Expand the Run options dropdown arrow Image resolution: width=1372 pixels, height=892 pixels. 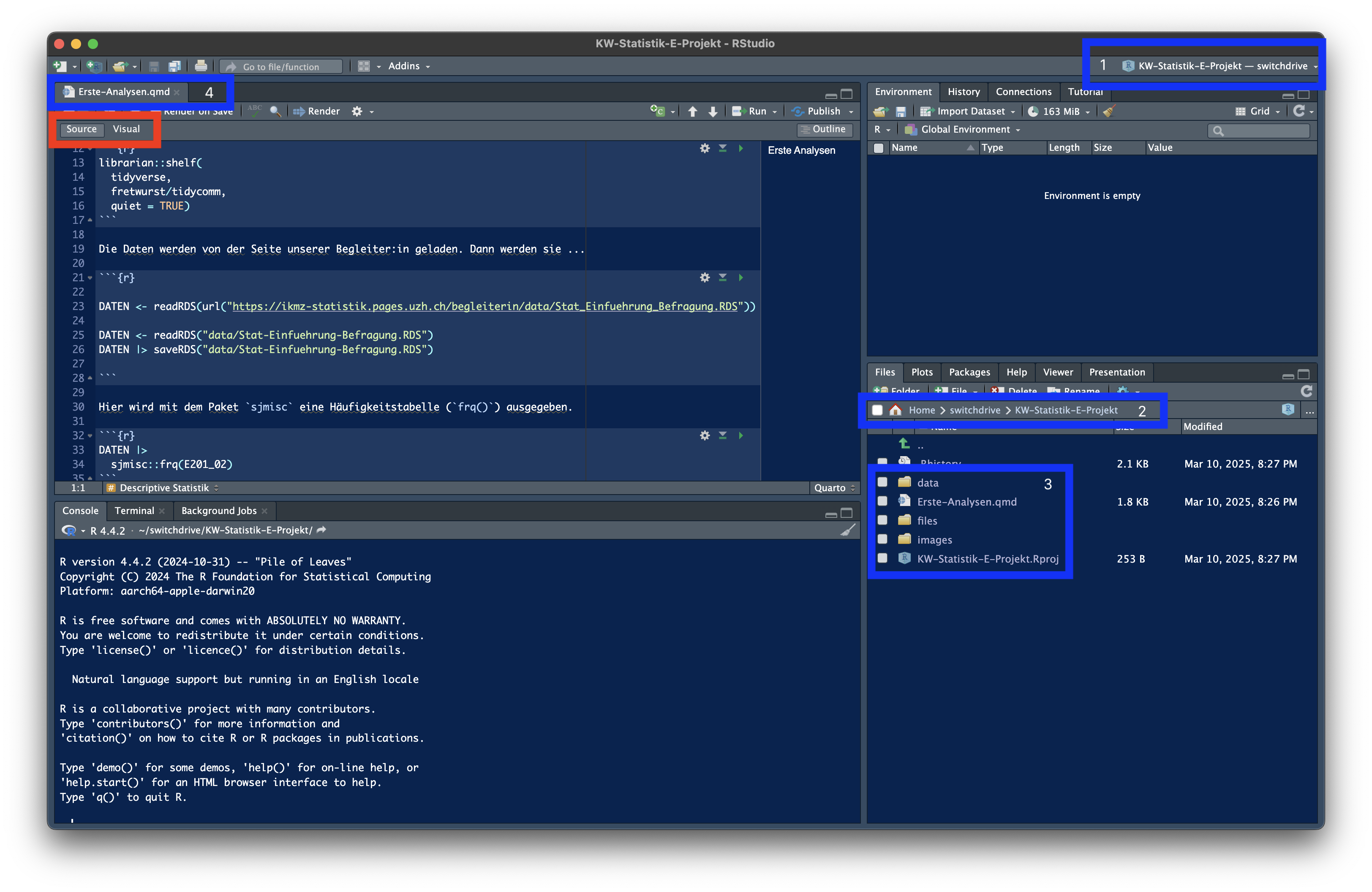(774, 112)
